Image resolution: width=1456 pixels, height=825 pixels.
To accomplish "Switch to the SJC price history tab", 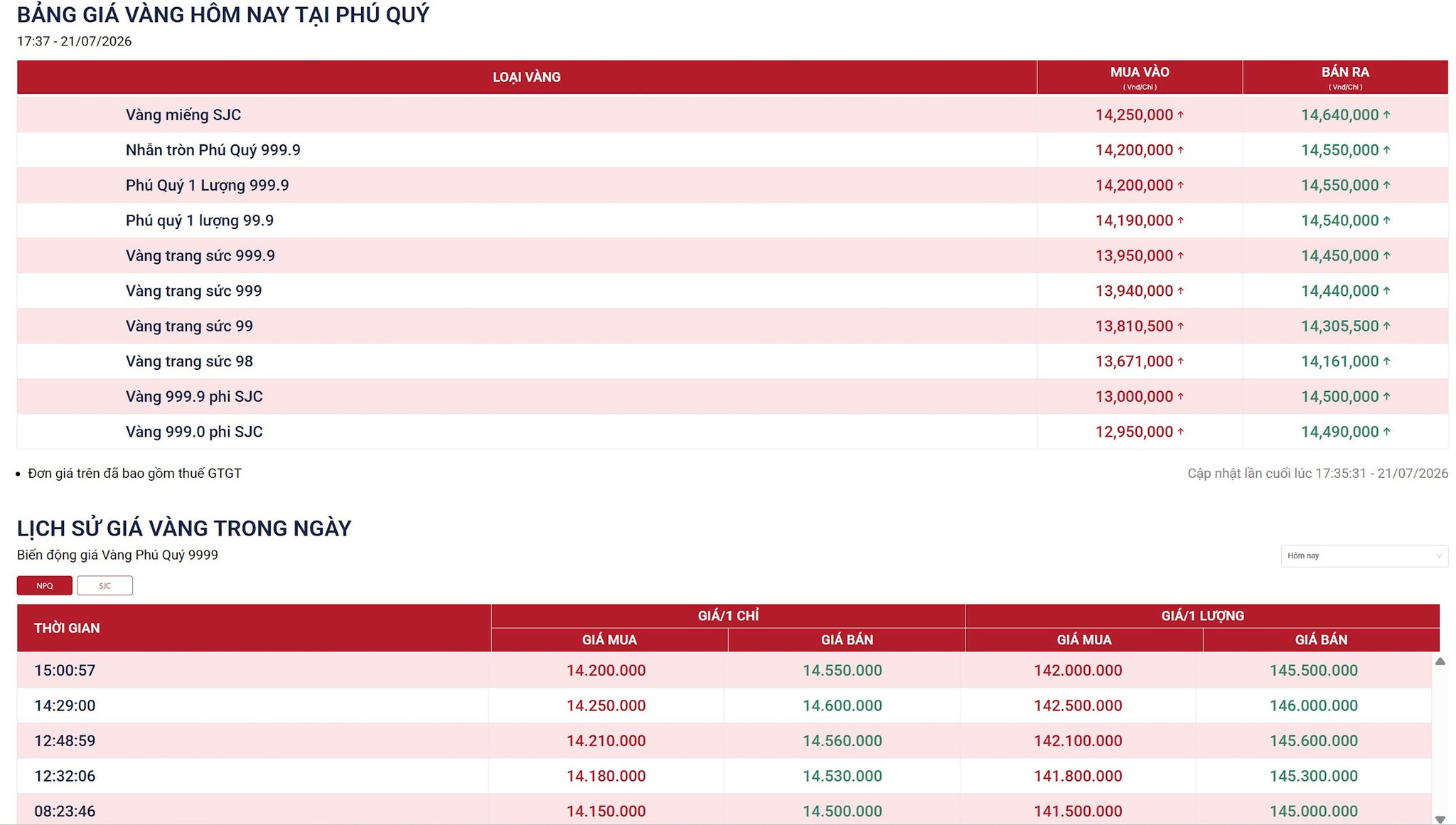I will [105, 585].
